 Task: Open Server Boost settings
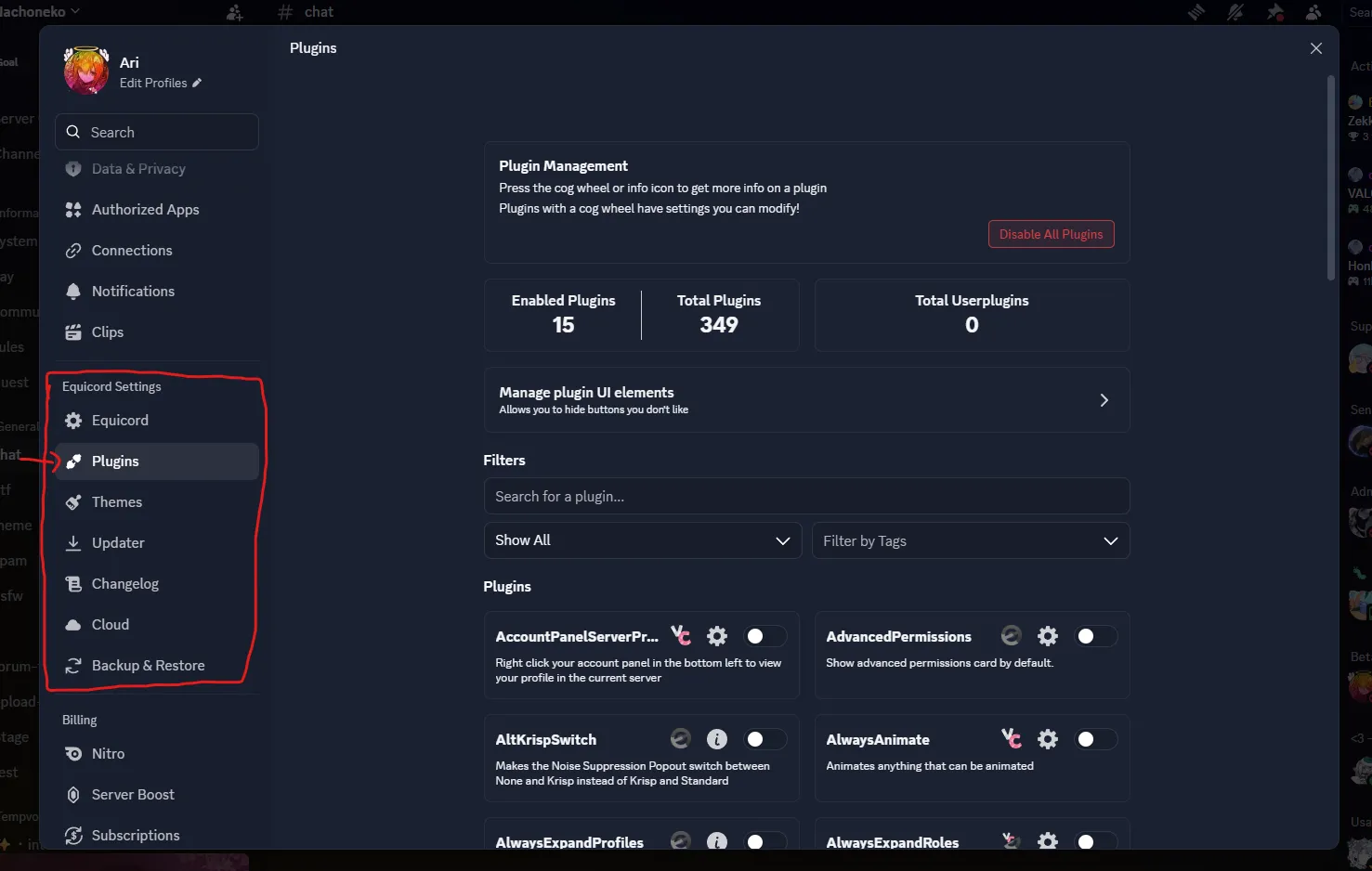(156, 795)
